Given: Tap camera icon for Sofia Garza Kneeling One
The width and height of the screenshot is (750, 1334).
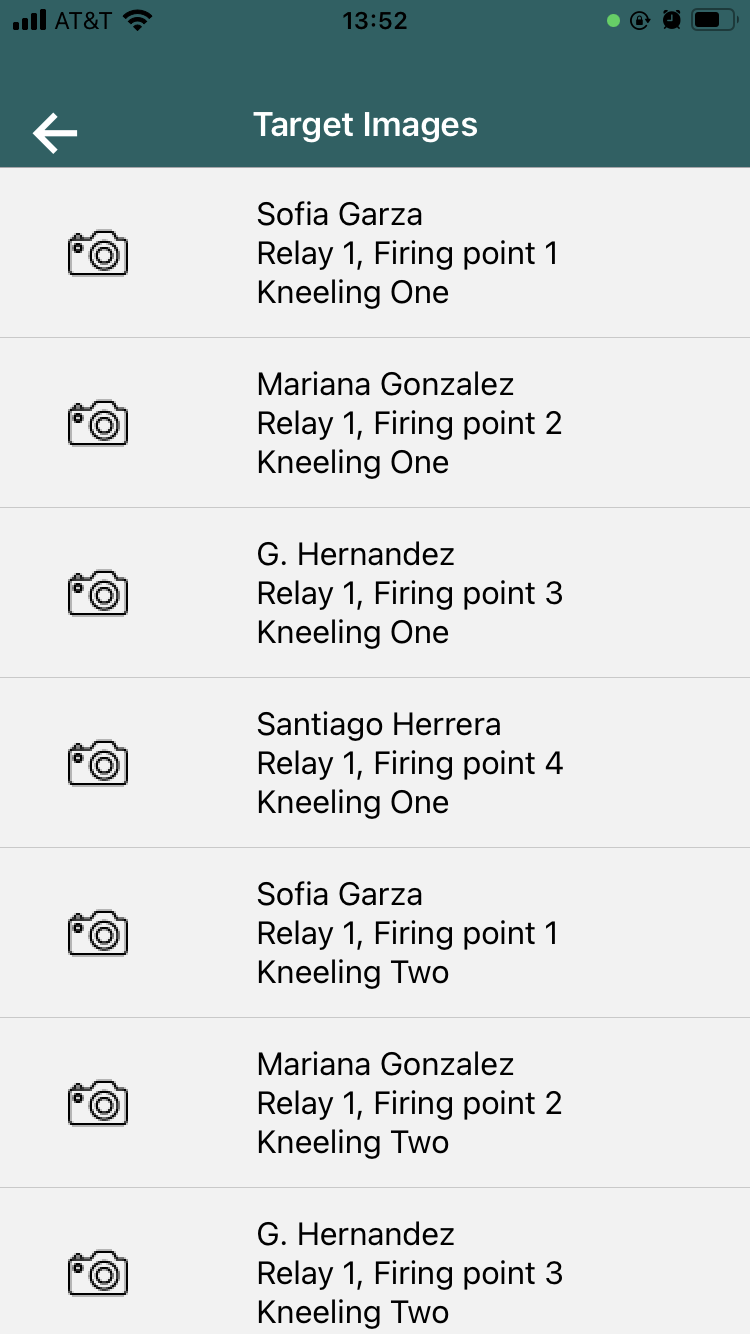Looking at the screenshot, I should [98, 253].
